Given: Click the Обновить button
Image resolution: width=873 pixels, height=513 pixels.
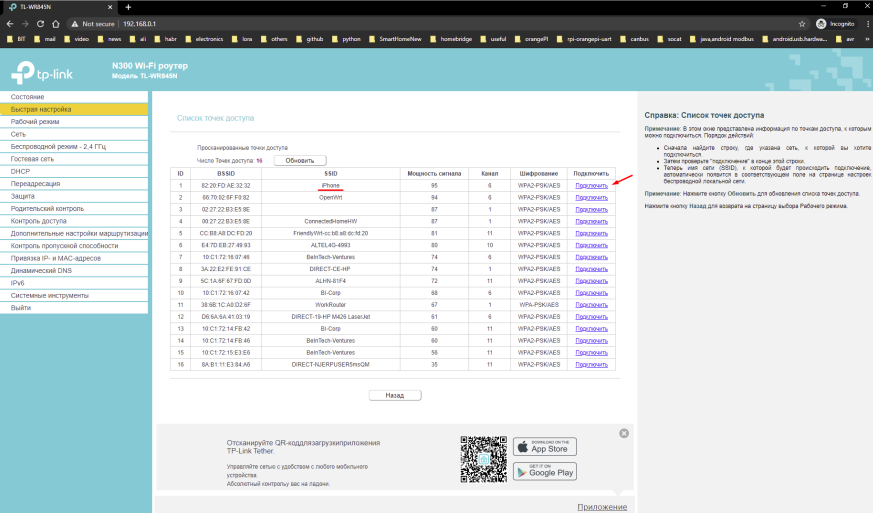Looking at the screenshot, I should (300, 160).
